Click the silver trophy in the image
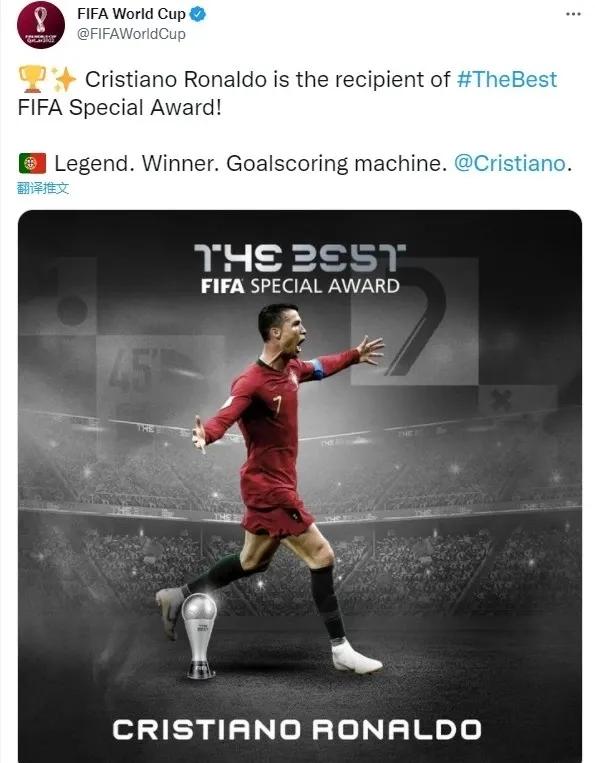 pyautogui.click(x=199, y=635)
